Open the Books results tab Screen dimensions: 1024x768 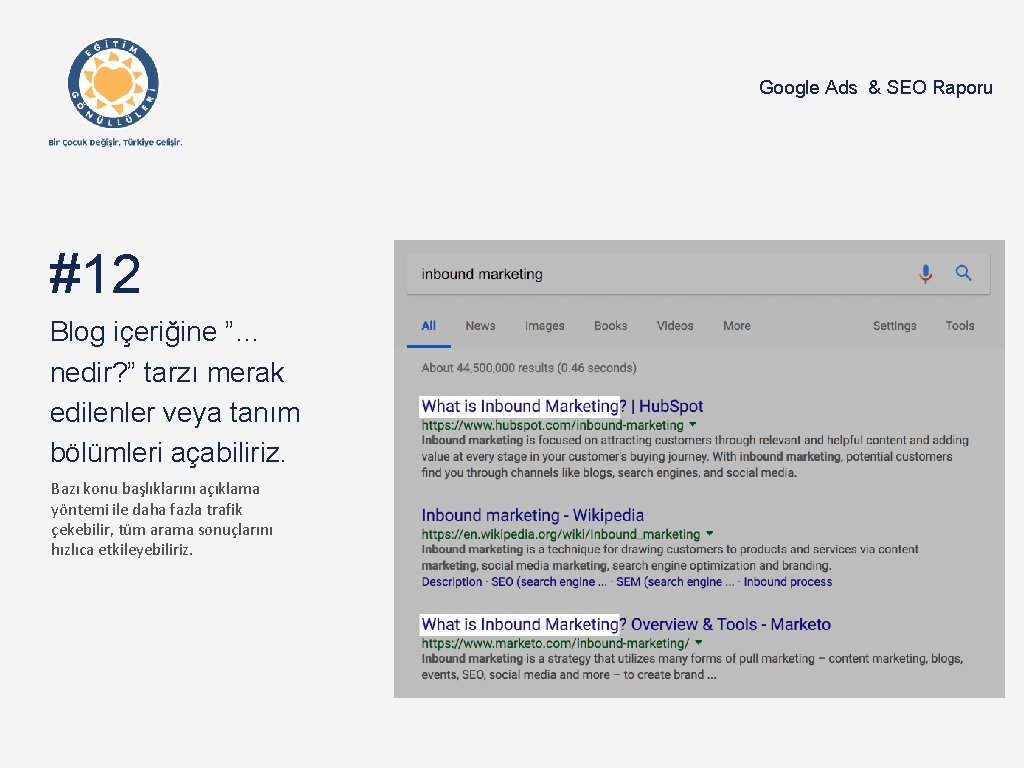610,325
